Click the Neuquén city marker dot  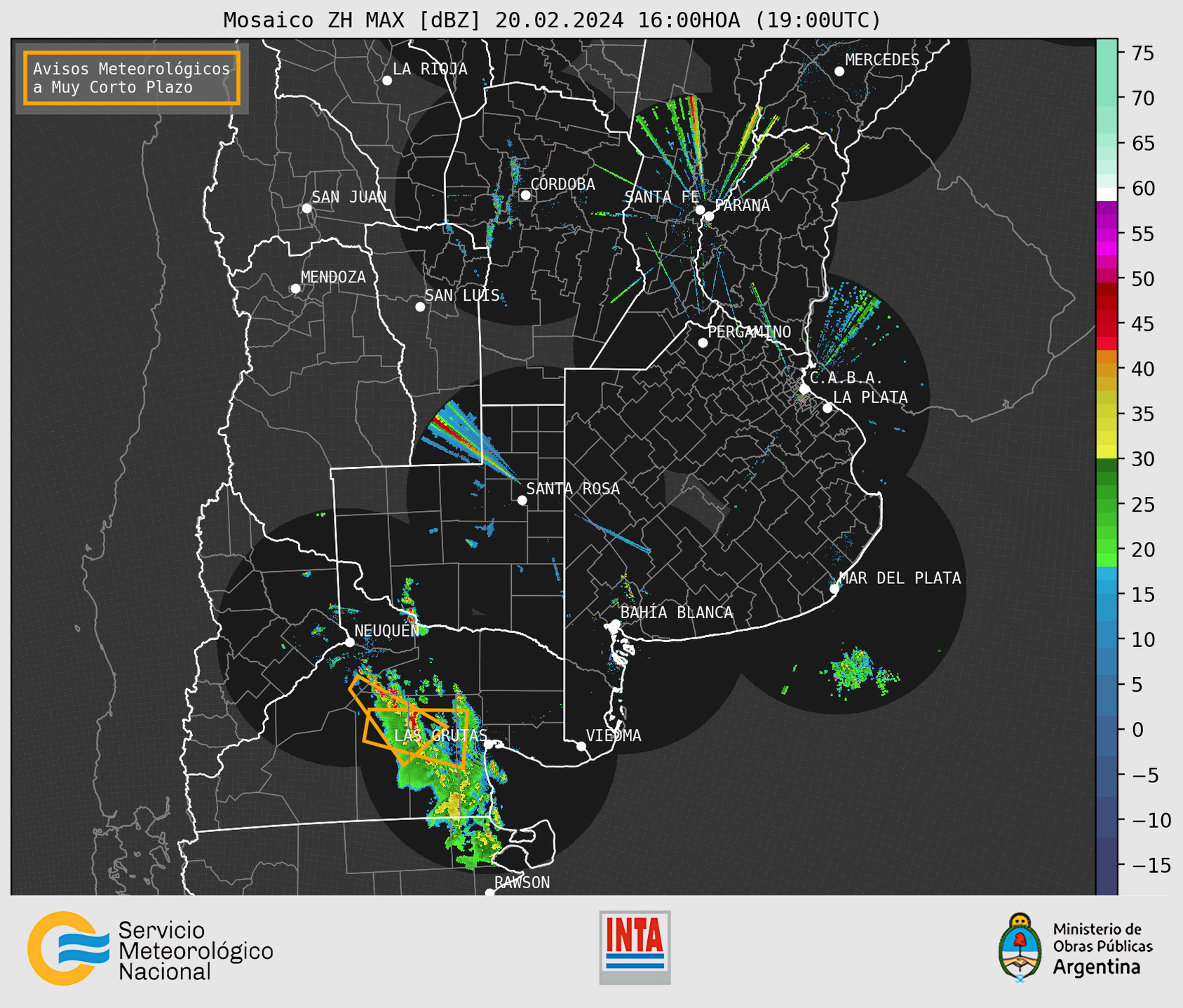click(349, 642)
